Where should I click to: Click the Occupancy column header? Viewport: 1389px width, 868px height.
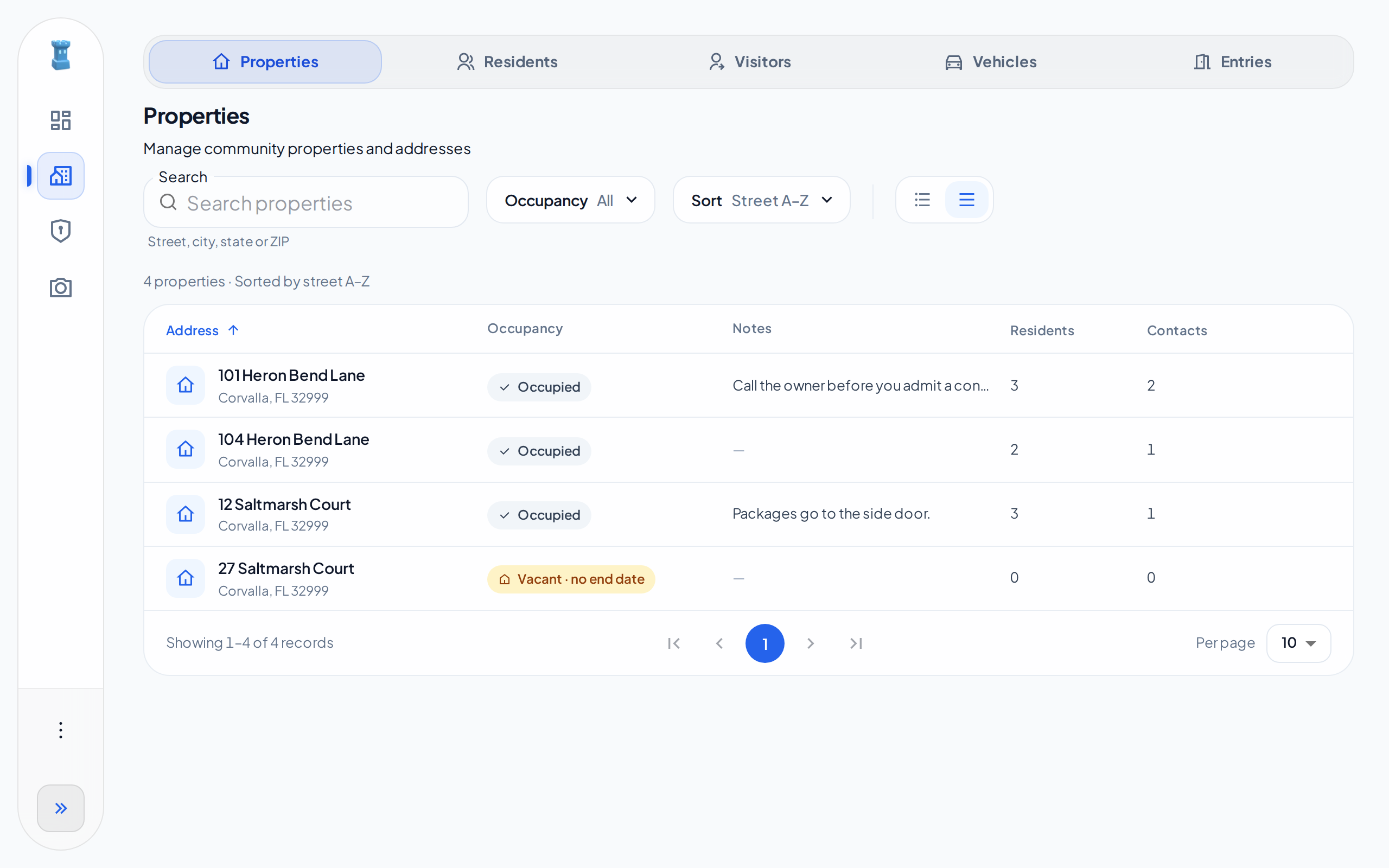click(525, 329)
